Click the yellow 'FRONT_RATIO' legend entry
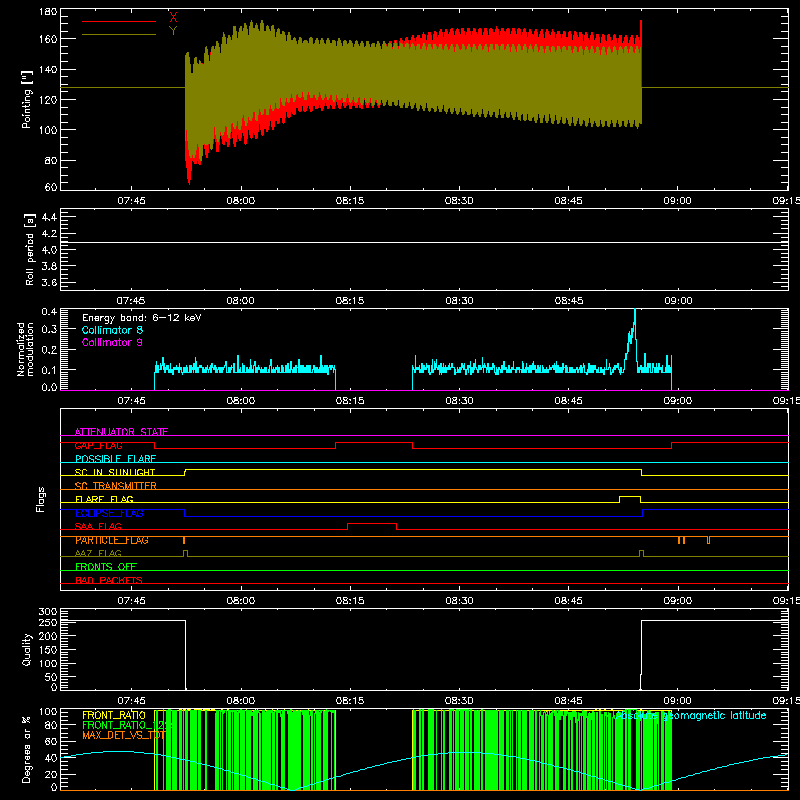The height and width of the screenshot is (800, 800). 114,716
